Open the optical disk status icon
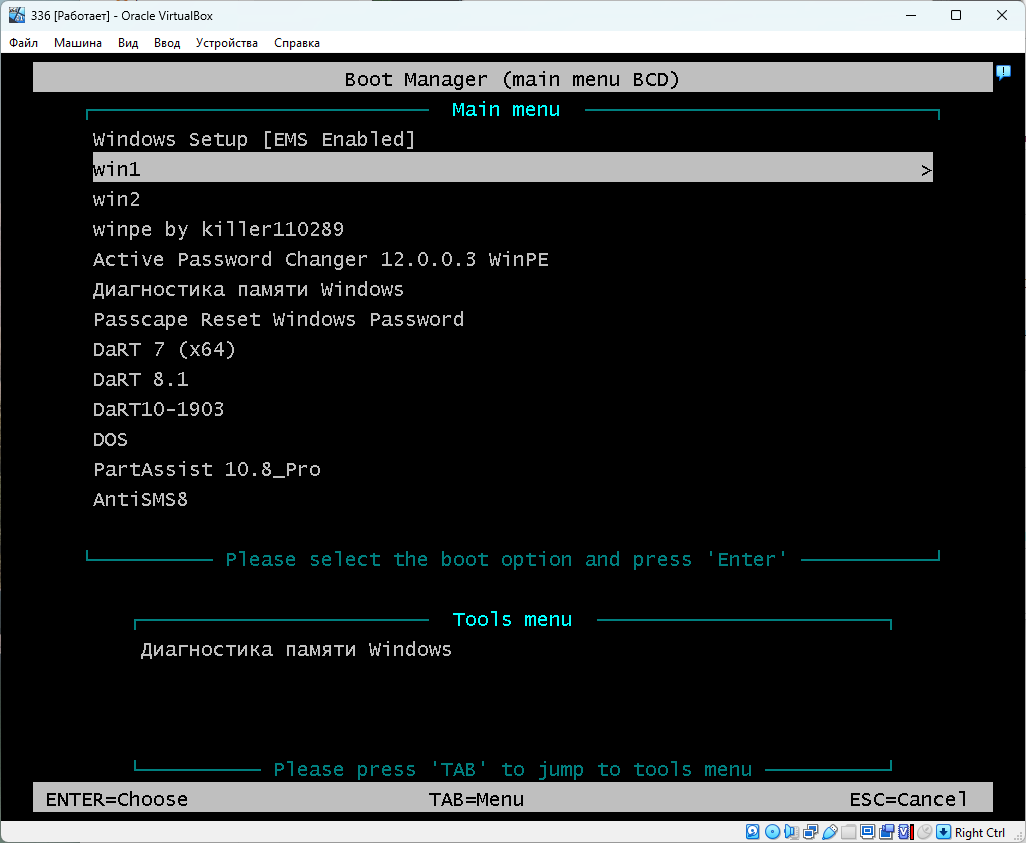1026x843 pixels. 772,832
